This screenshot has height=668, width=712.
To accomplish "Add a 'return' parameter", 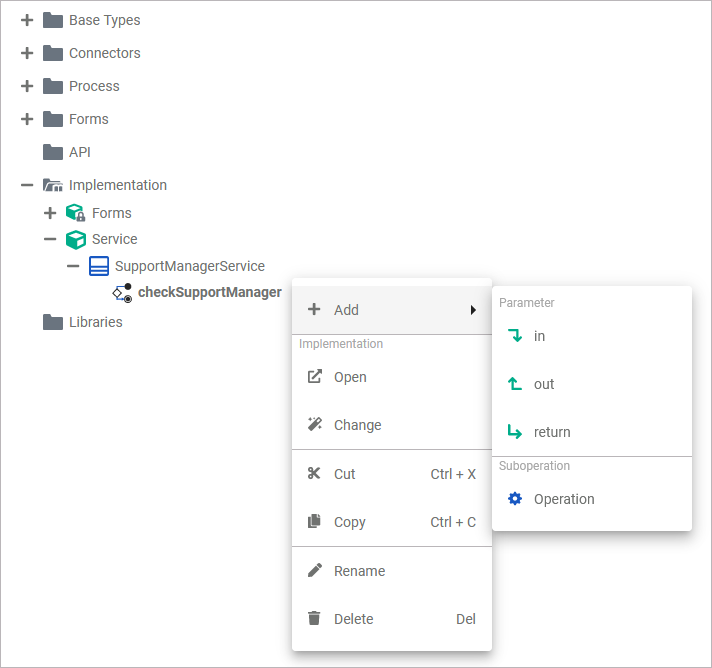I will click(592, 432).
